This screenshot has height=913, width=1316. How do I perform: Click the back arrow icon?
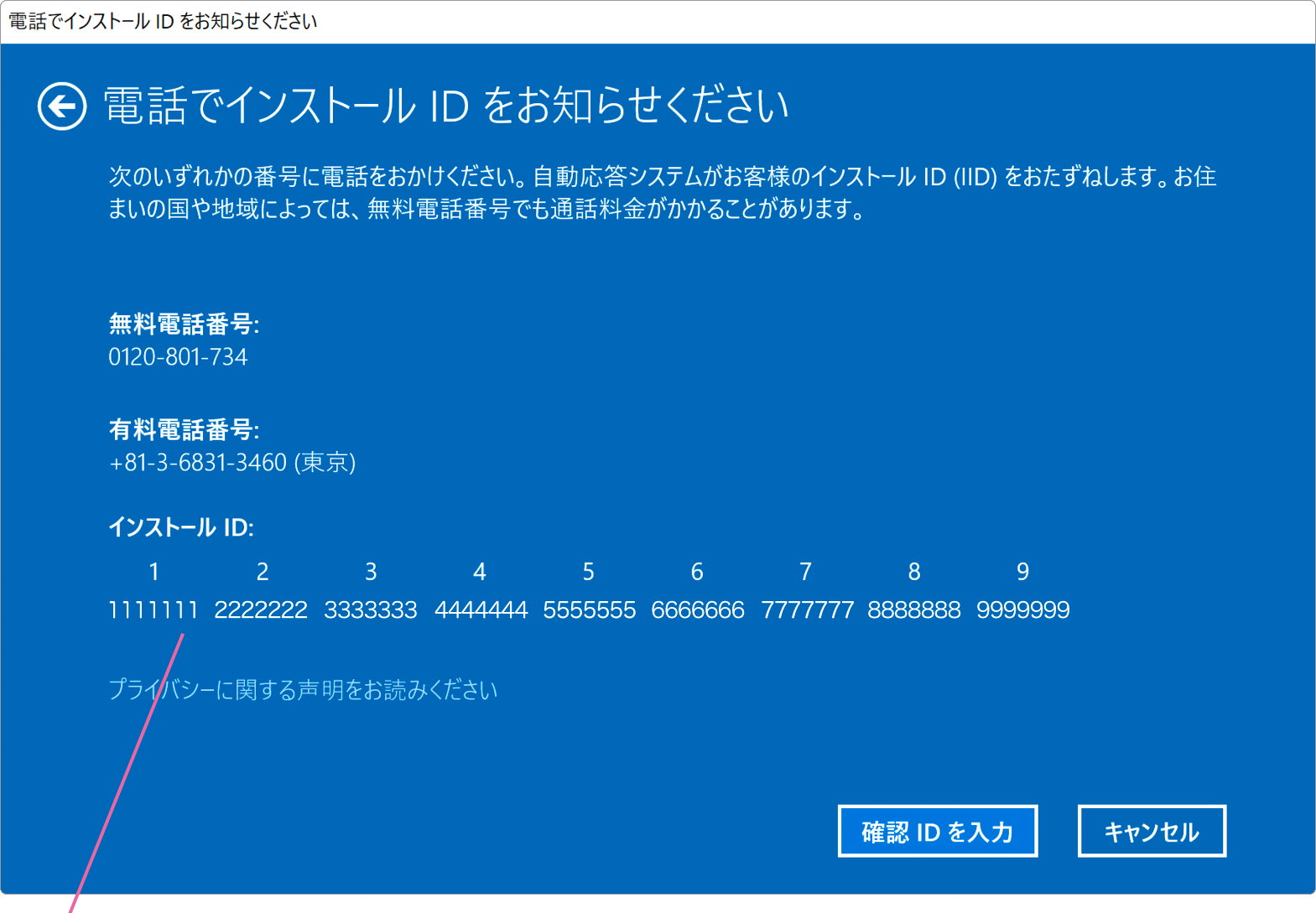tap(62, 106)
